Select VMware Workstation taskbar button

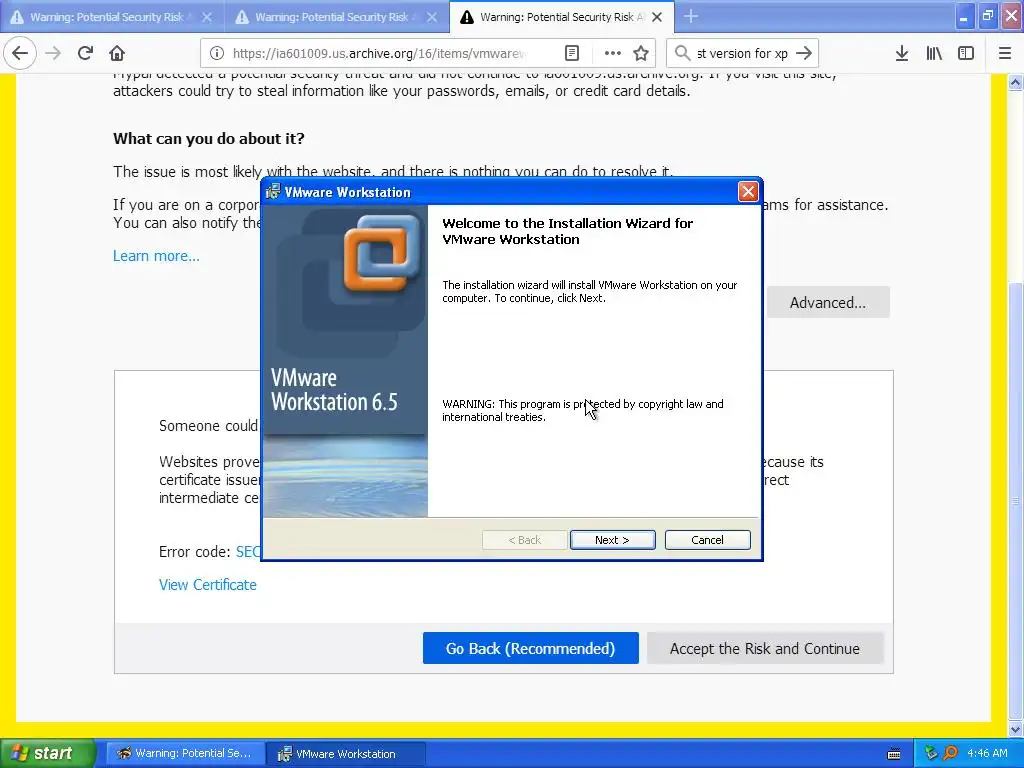(x=347, y=753)
